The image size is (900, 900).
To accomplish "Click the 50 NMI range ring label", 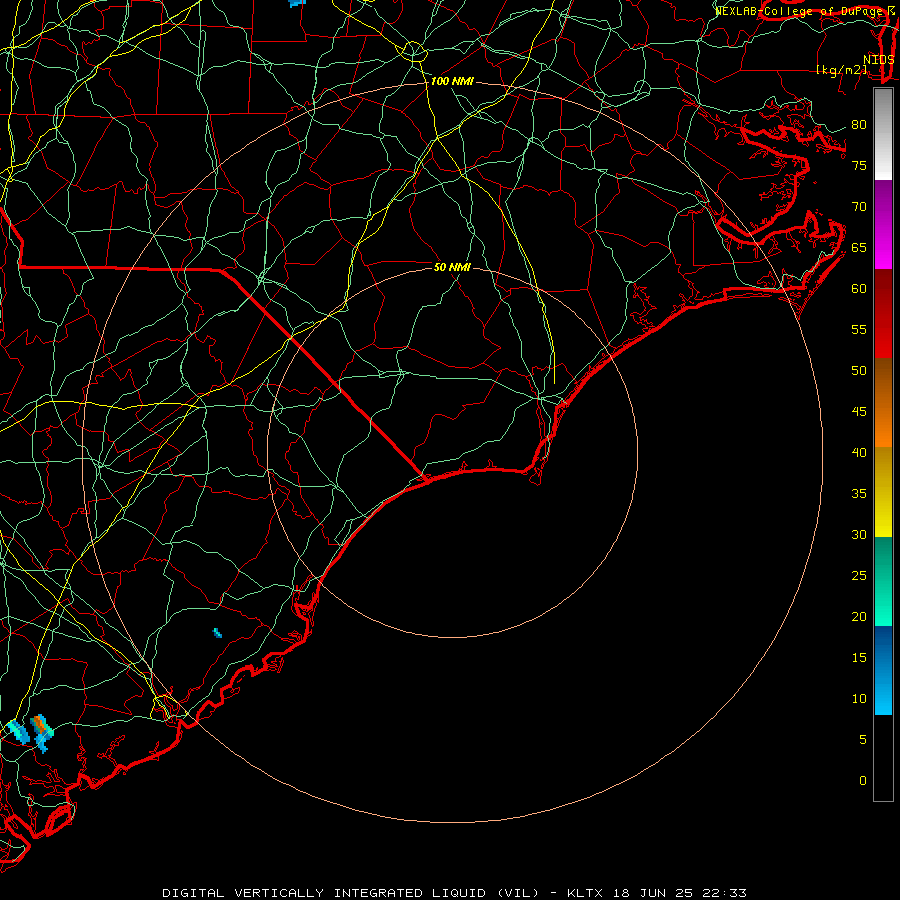I will [x=452, y=267].
